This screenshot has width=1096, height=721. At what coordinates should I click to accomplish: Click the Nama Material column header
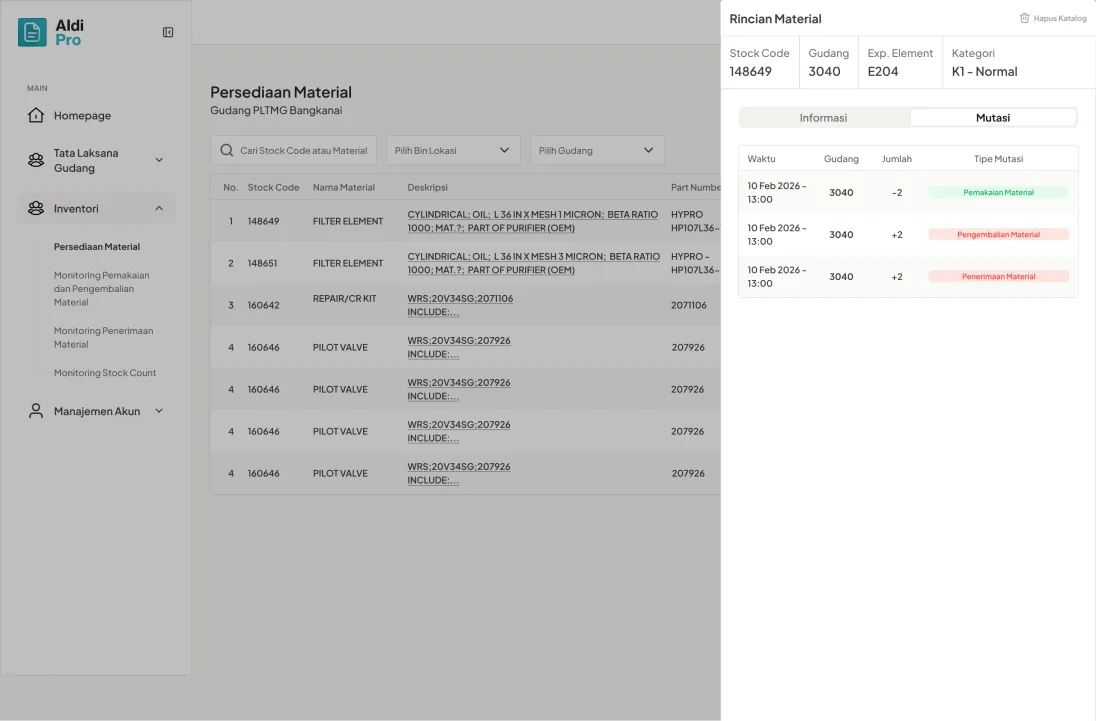click(x=344, y=187)
